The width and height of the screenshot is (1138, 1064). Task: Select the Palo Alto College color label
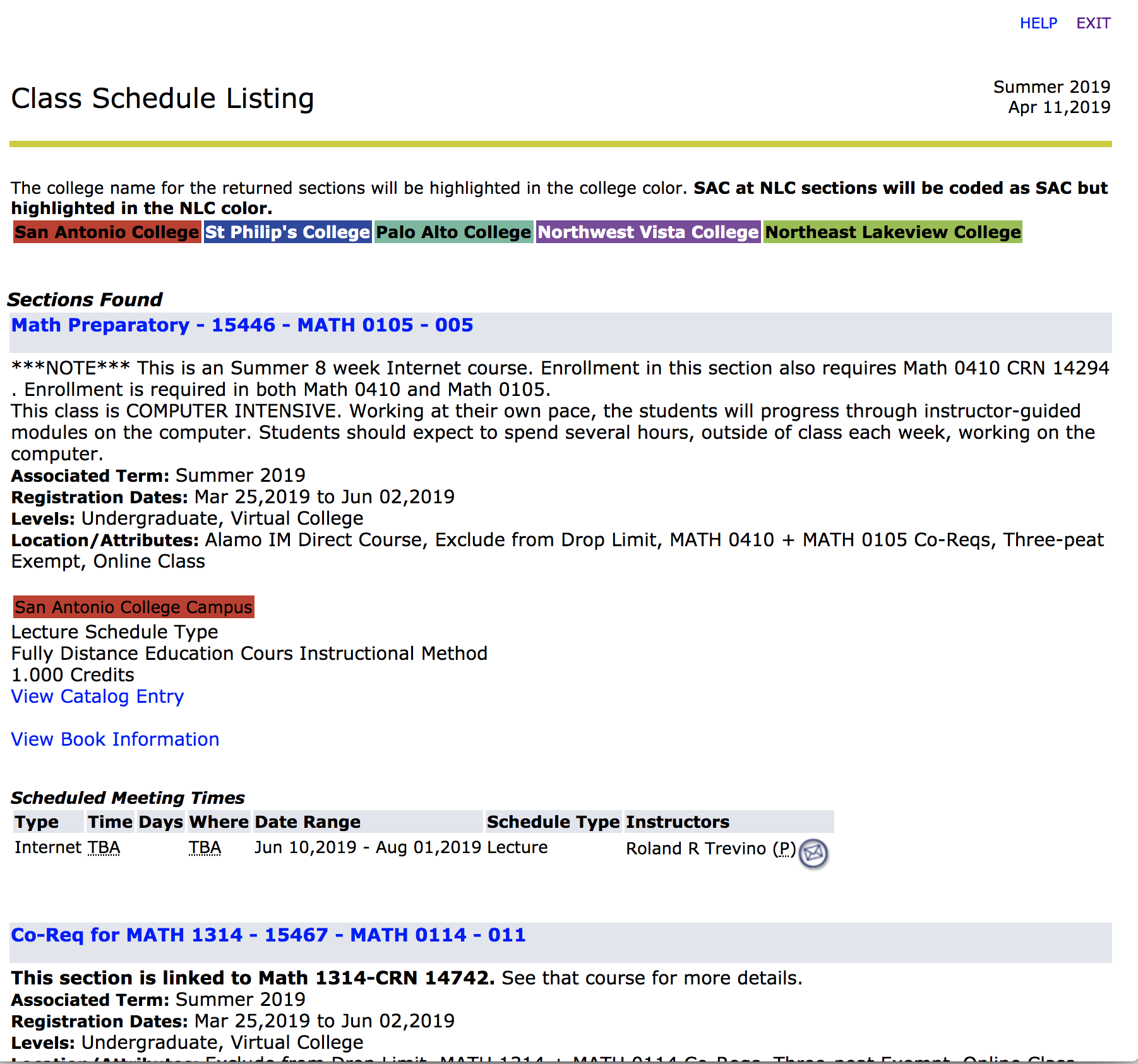click(x=453, y=232)
